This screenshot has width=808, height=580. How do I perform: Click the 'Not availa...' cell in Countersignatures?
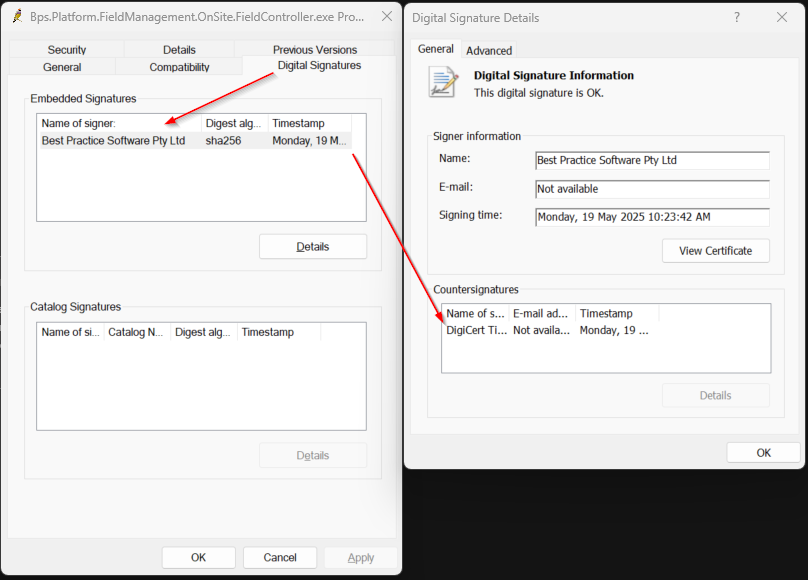(x=542, y=330)
